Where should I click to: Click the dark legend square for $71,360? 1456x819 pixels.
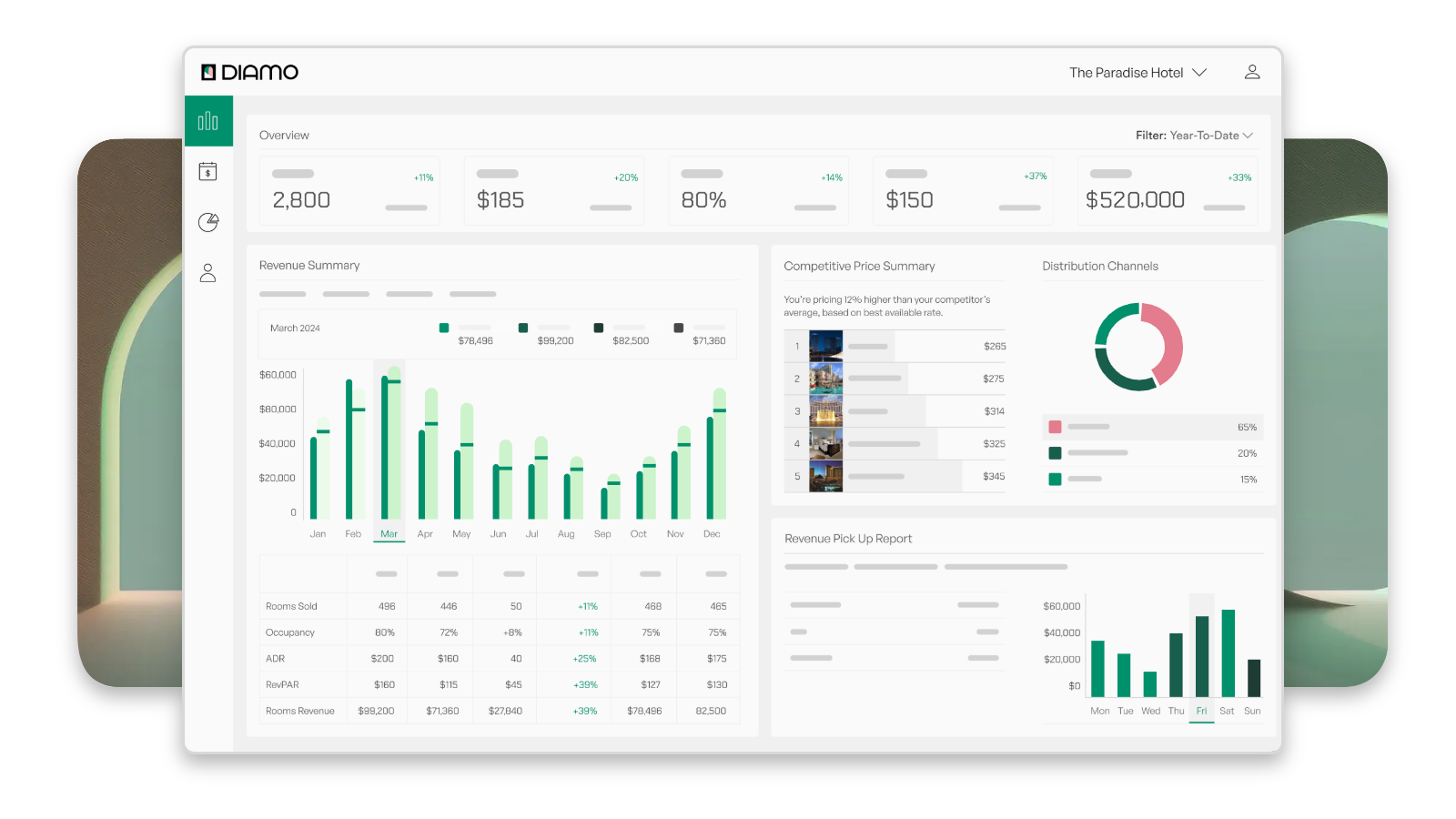point(677,327)
